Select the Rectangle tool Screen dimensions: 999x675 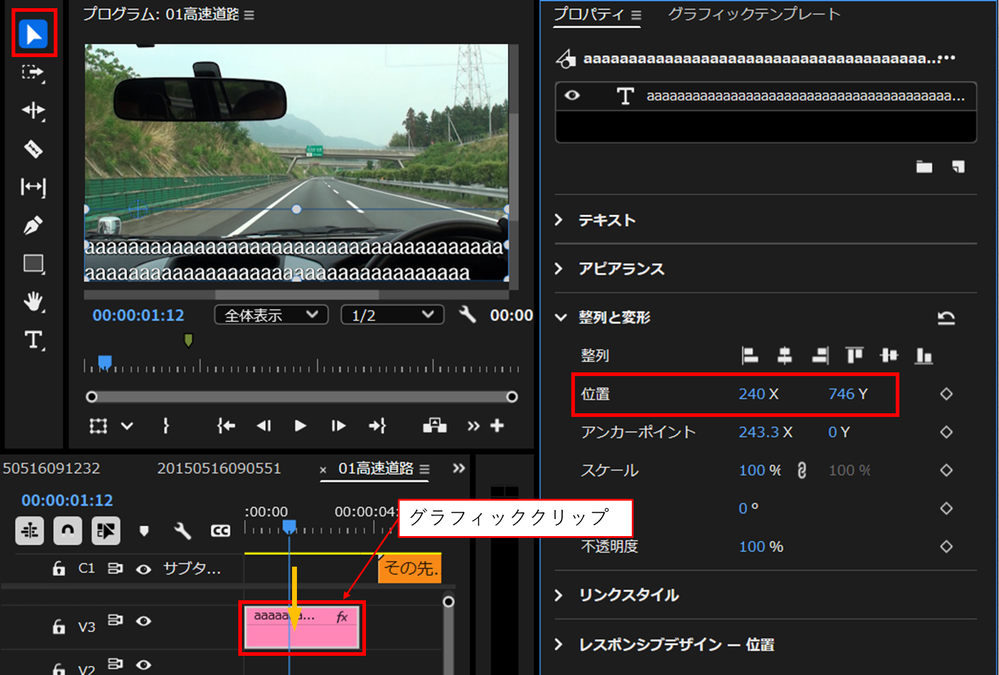33,263
